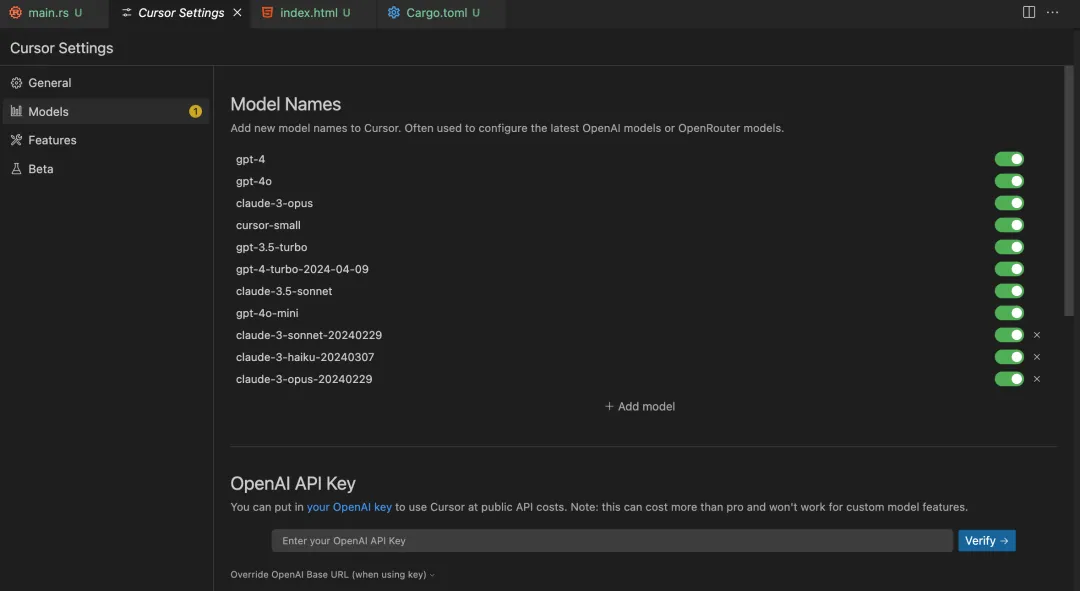Switch to the index.html tab
1080x591 pixels.
pos(315,13)
